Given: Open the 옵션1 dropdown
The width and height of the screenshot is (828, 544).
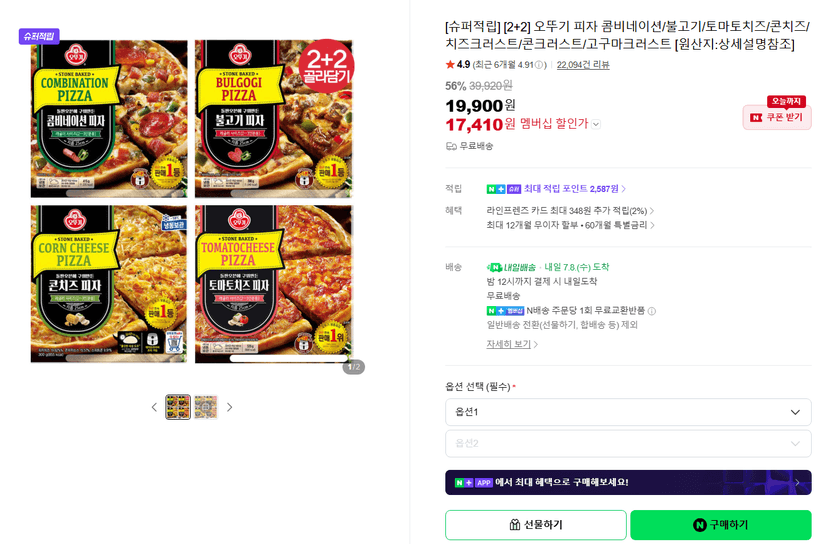Looking at the screenshot, I should pyautogui.click(x=628, y=412).
